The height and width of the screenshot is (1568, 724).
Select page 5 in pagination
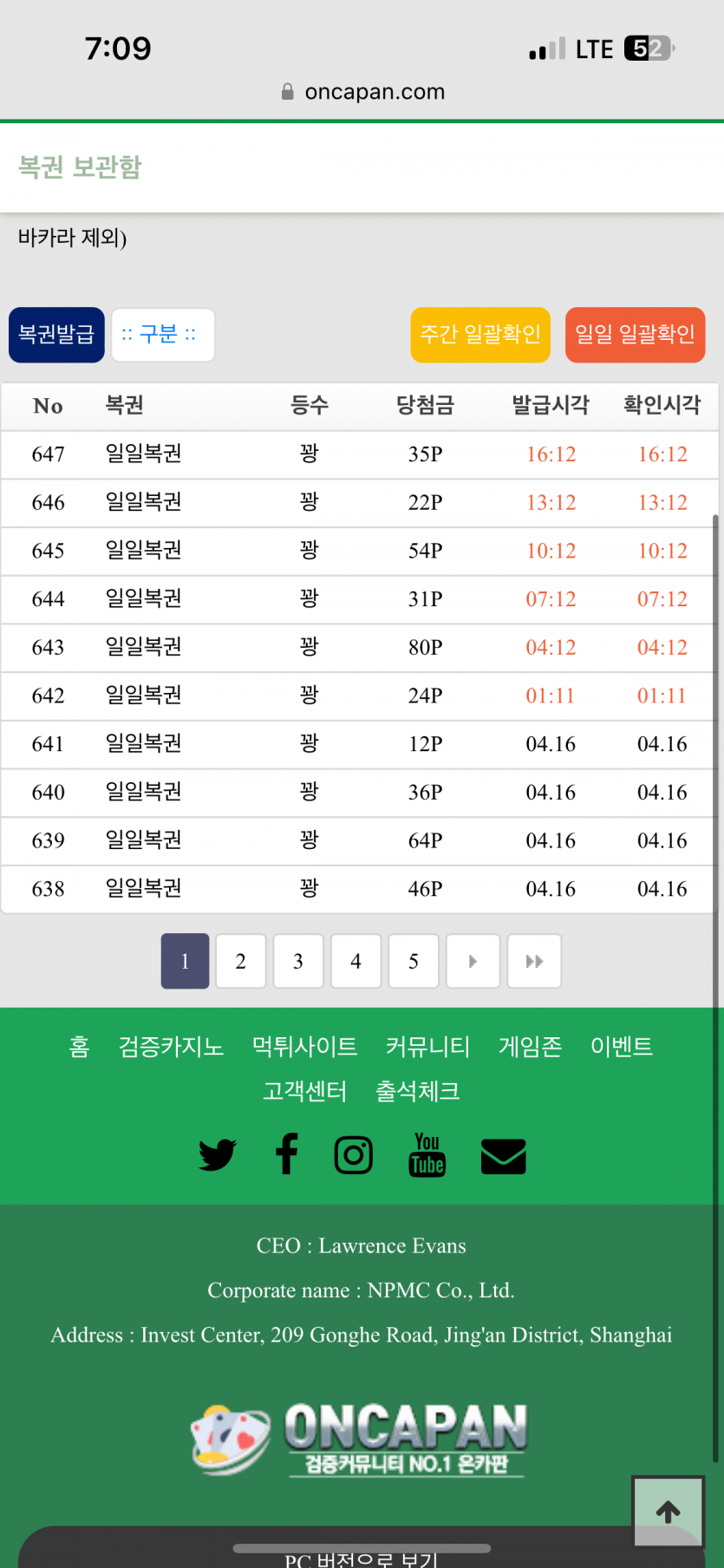click(x=414, y=961)
